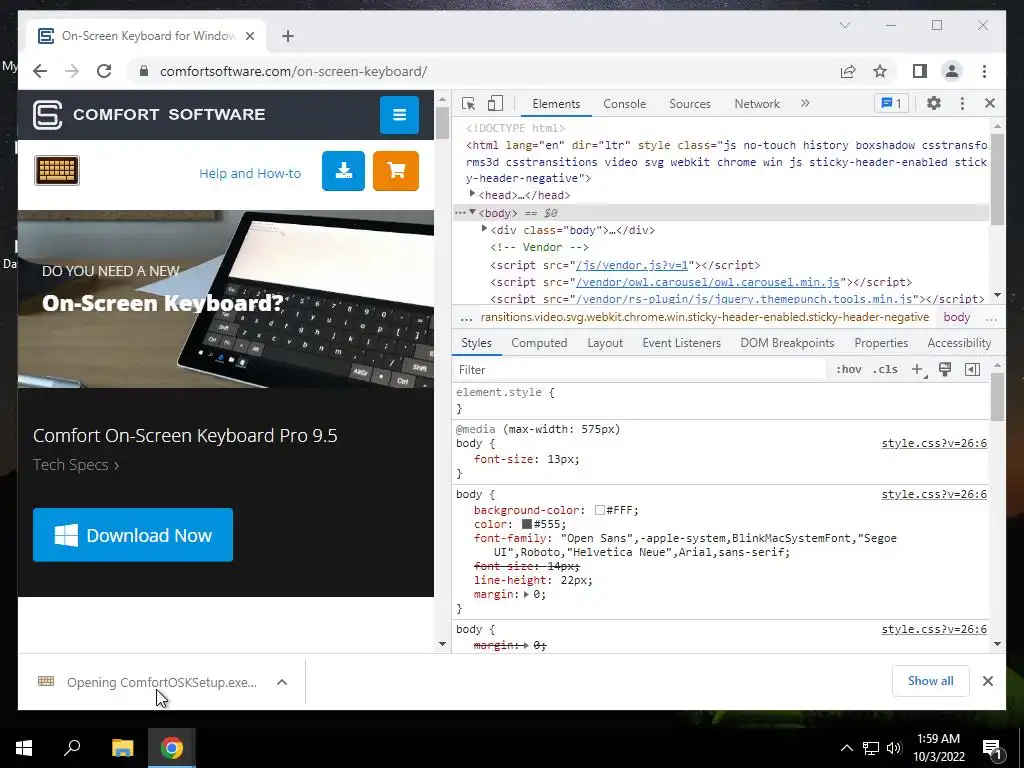
Task: Switch to the Console tab
Action: coord(624,104)
